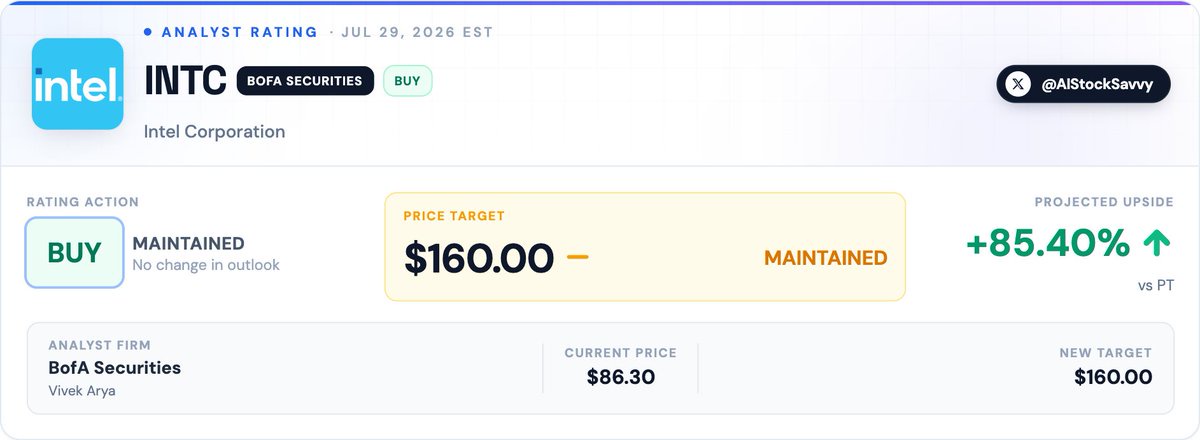Click the Intel Corporation company name
1200x440 pixels.
tap(214, 132)
